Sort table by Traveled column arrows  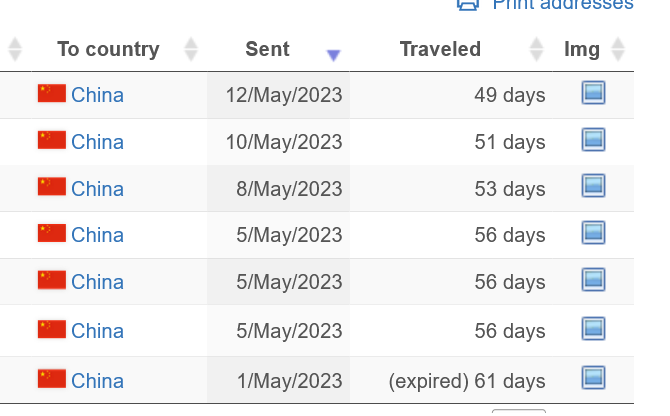[536, 49]
